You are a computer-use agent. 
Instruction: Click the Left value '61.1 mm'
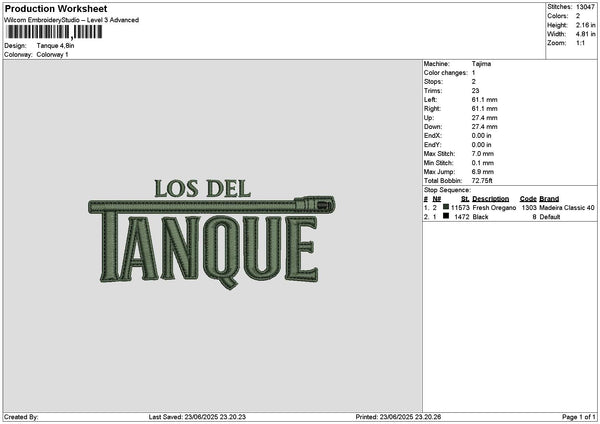485,99
